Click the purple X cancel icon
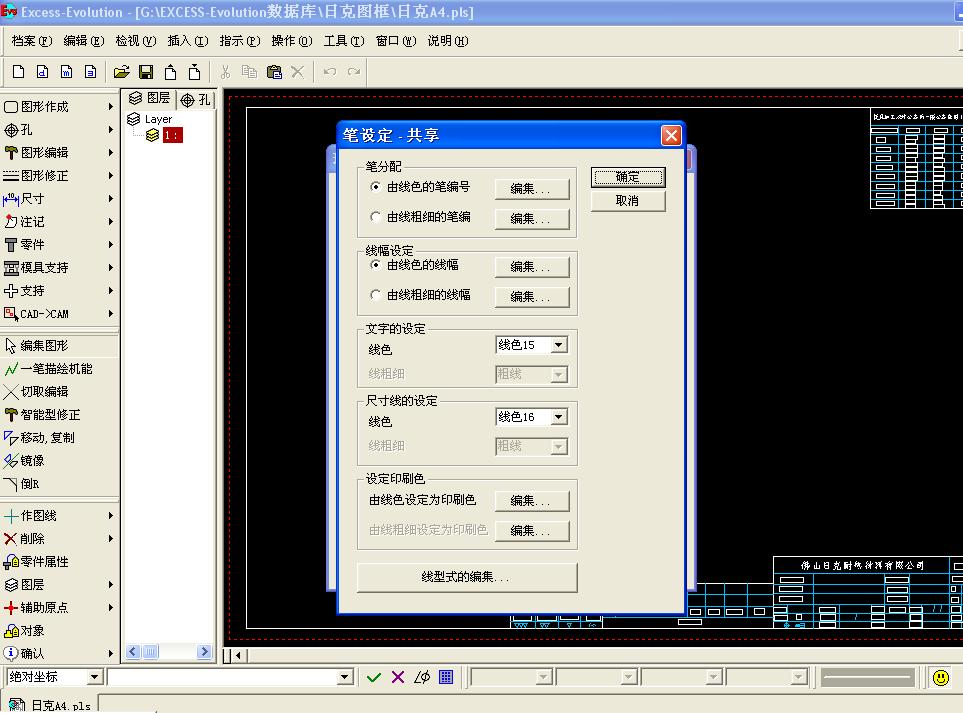The height and width of the screenshot is (713, 963). tap(398, 677)
